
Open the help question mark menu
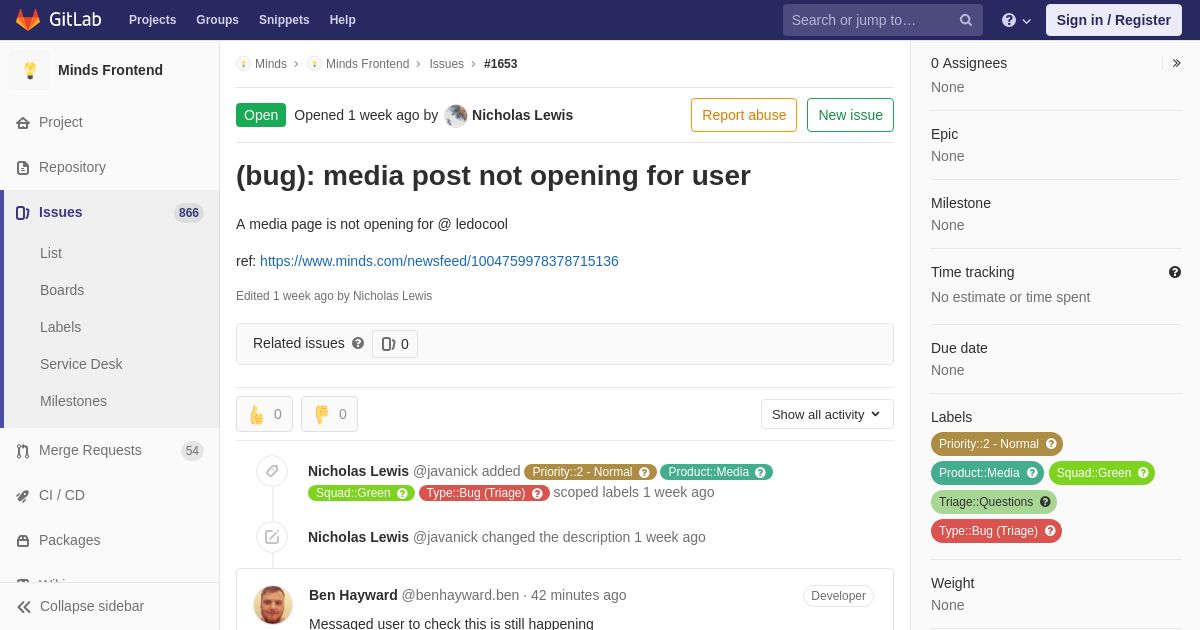point(1016,20)
